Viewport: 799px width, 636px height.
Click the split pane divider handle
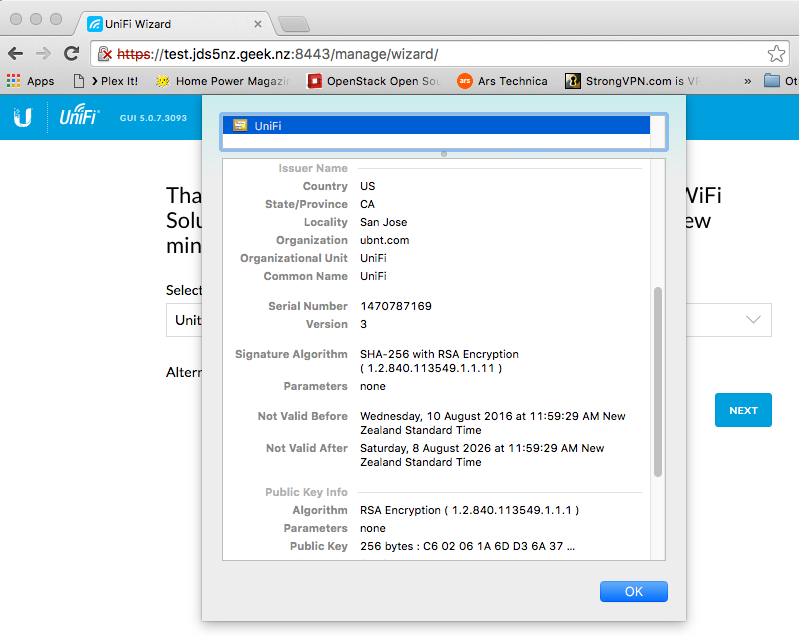click(x=444, y=154)
